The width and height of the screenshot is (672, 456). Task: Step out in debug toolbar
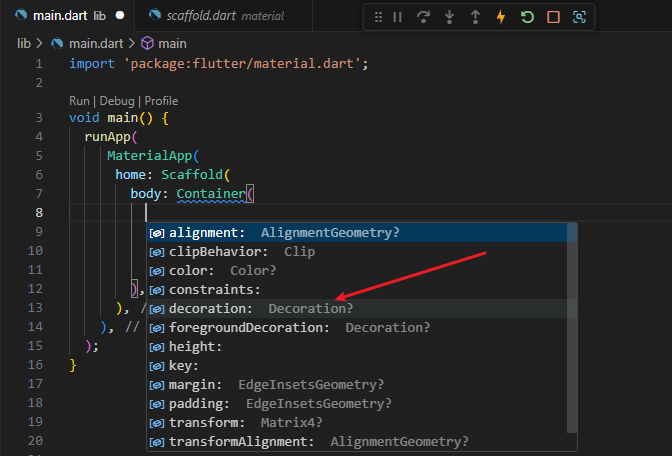475,17
